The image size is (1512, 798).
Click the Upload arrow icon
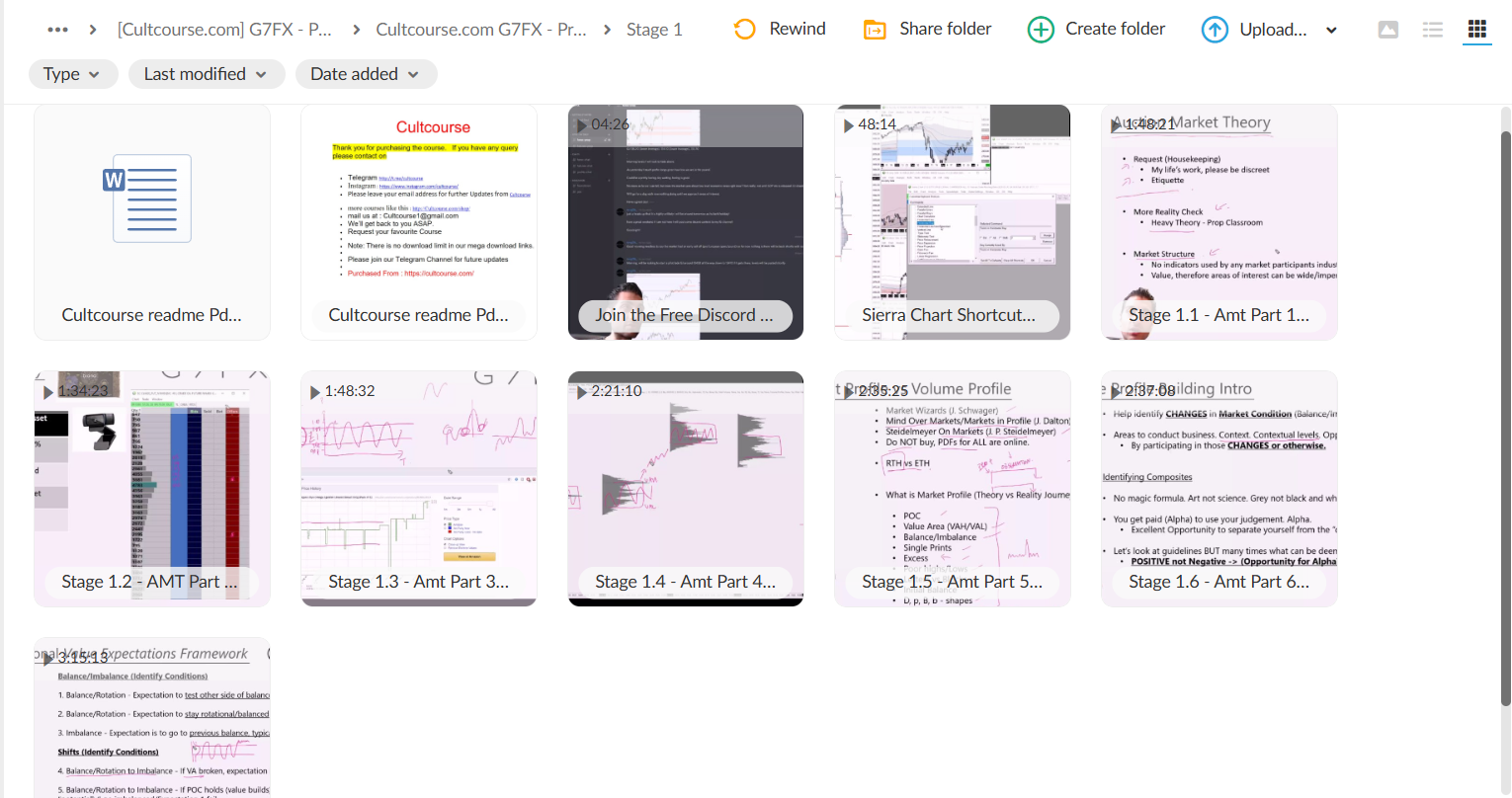[1215, 30]
